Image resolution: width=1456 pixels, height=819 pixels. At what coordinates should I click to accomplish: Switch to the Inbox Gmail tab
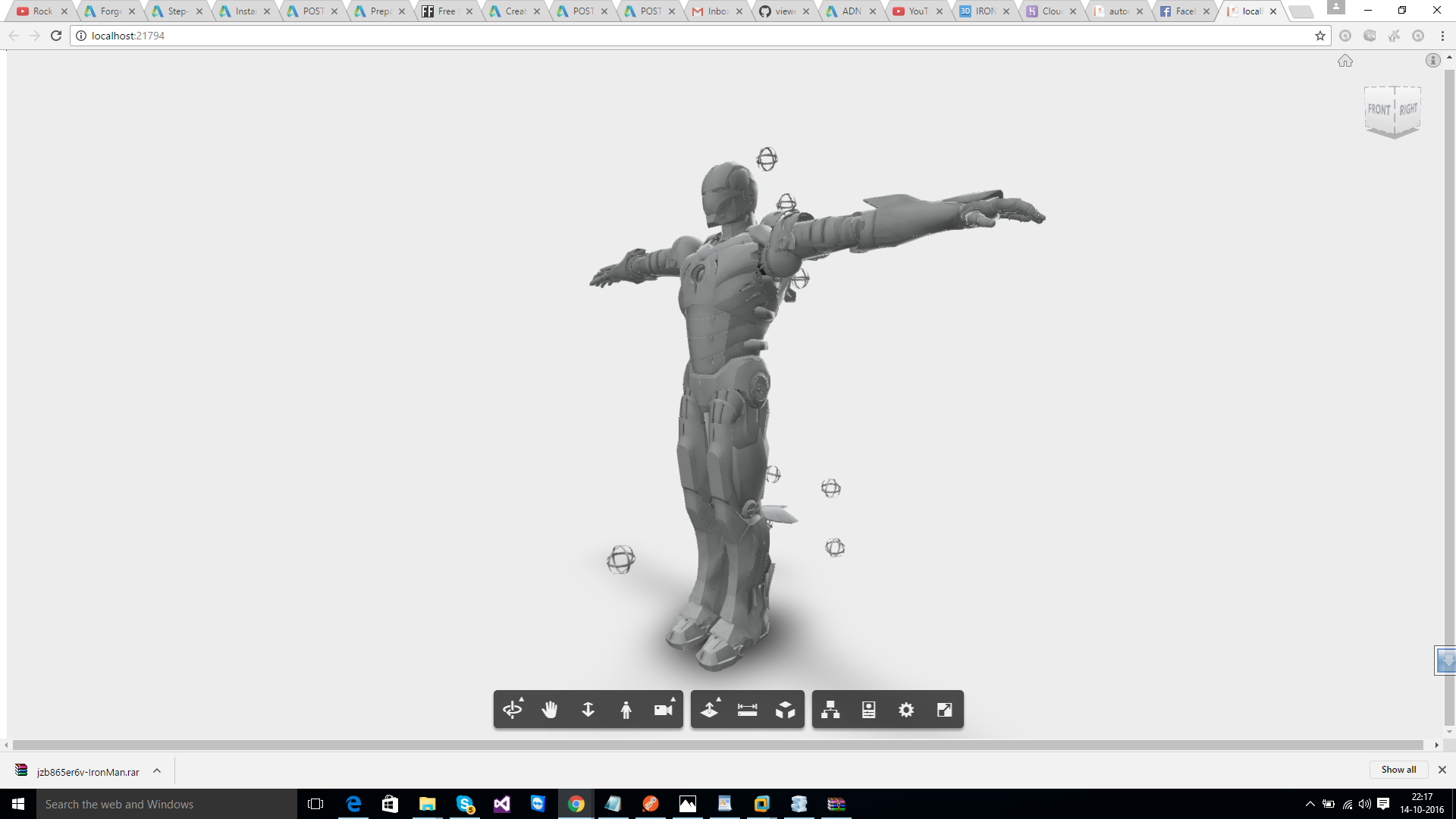click(716, 11)
